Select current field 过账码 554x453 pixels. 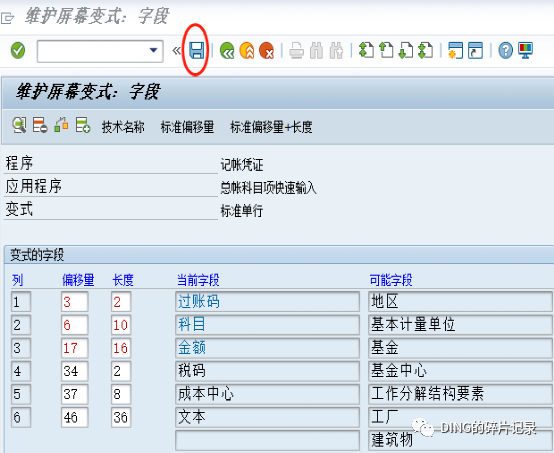pos(267,302)
